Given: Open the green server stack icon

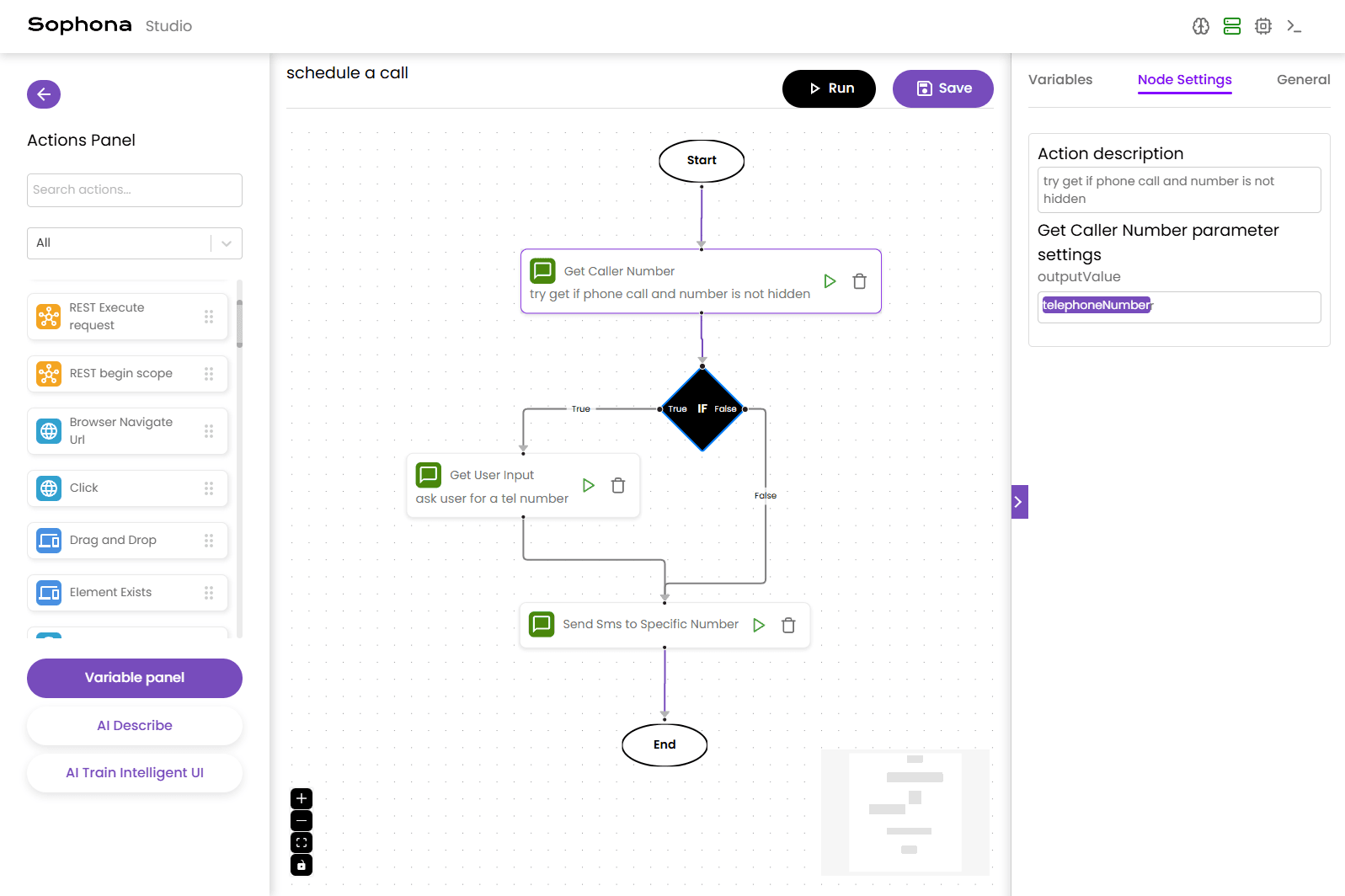Looking at the screenshot, I should tap(1232, 26).
